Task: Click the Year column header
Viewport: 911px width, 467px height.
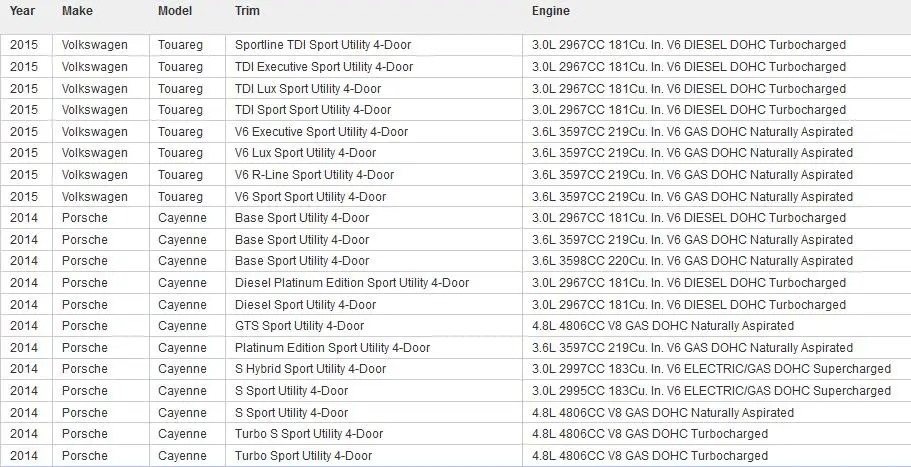Action: 23,11
